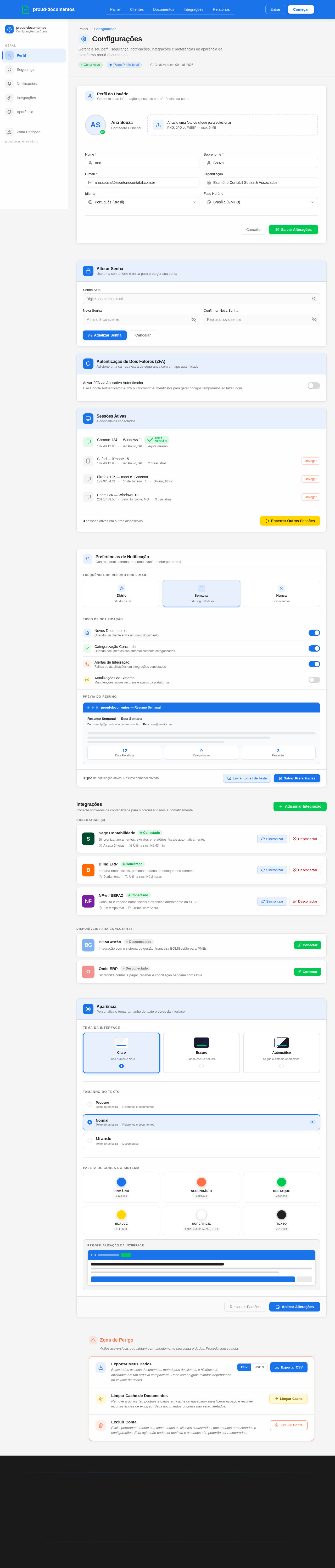Toggle Categorização Concluída notifications
Screen dimensions: 335x1568
pyautogui.click(x=314, y=648)
